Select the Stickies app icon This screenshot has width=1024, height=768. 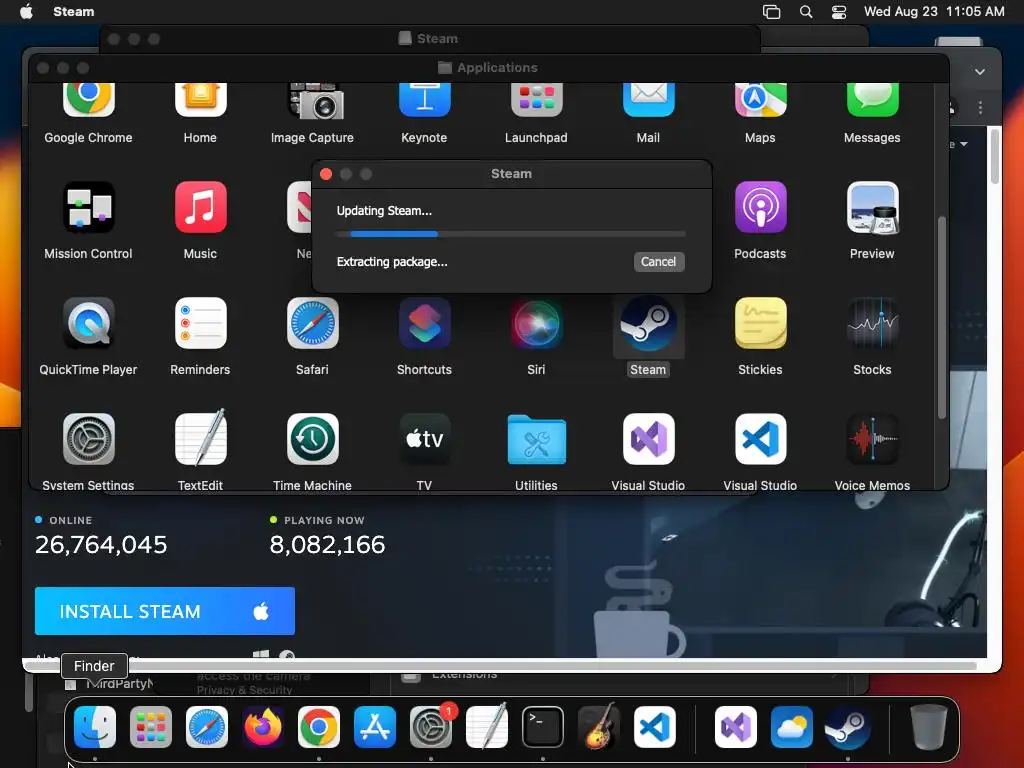760,323
